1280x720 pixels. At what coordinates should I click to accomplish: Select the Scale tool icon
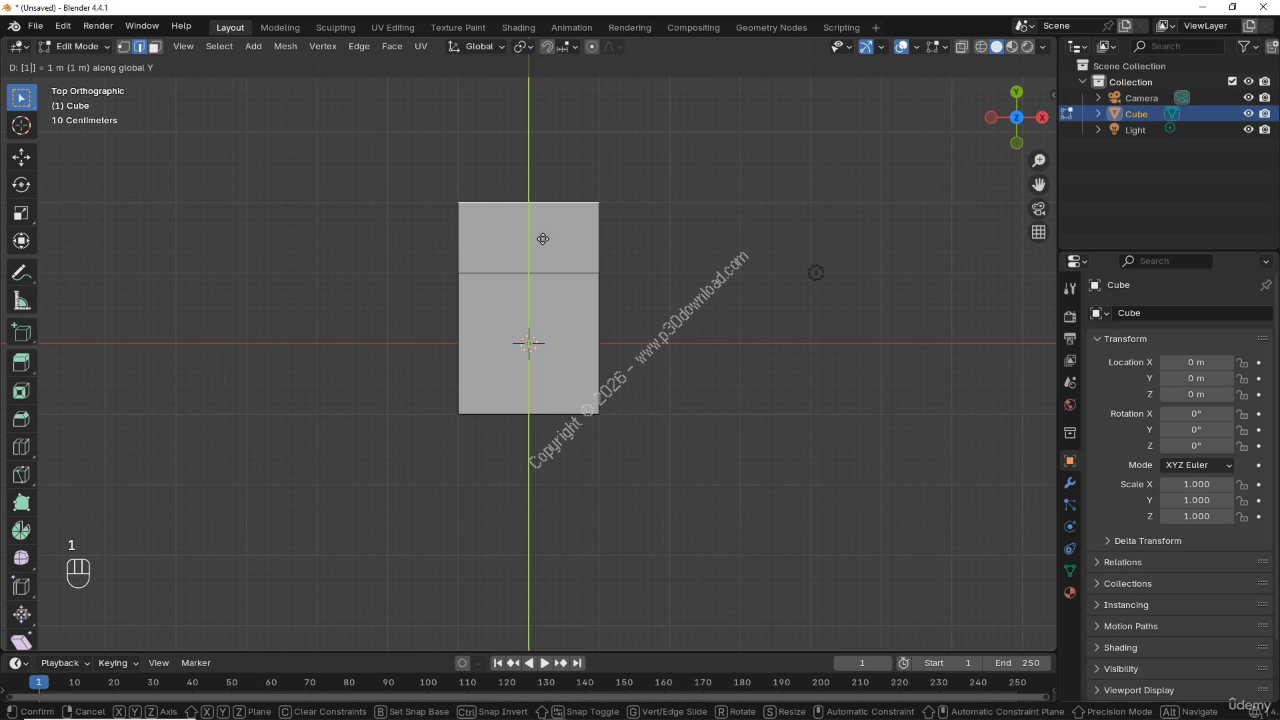point(21,213)
